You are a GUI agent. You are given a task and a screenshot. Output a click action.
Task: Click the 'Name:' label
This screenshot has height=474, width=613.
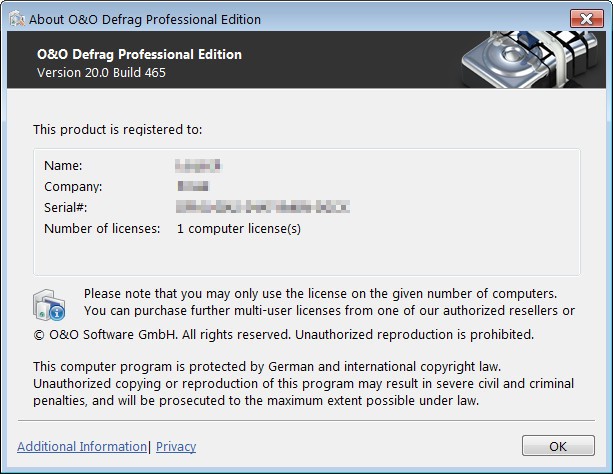click(x=63, y=165)
